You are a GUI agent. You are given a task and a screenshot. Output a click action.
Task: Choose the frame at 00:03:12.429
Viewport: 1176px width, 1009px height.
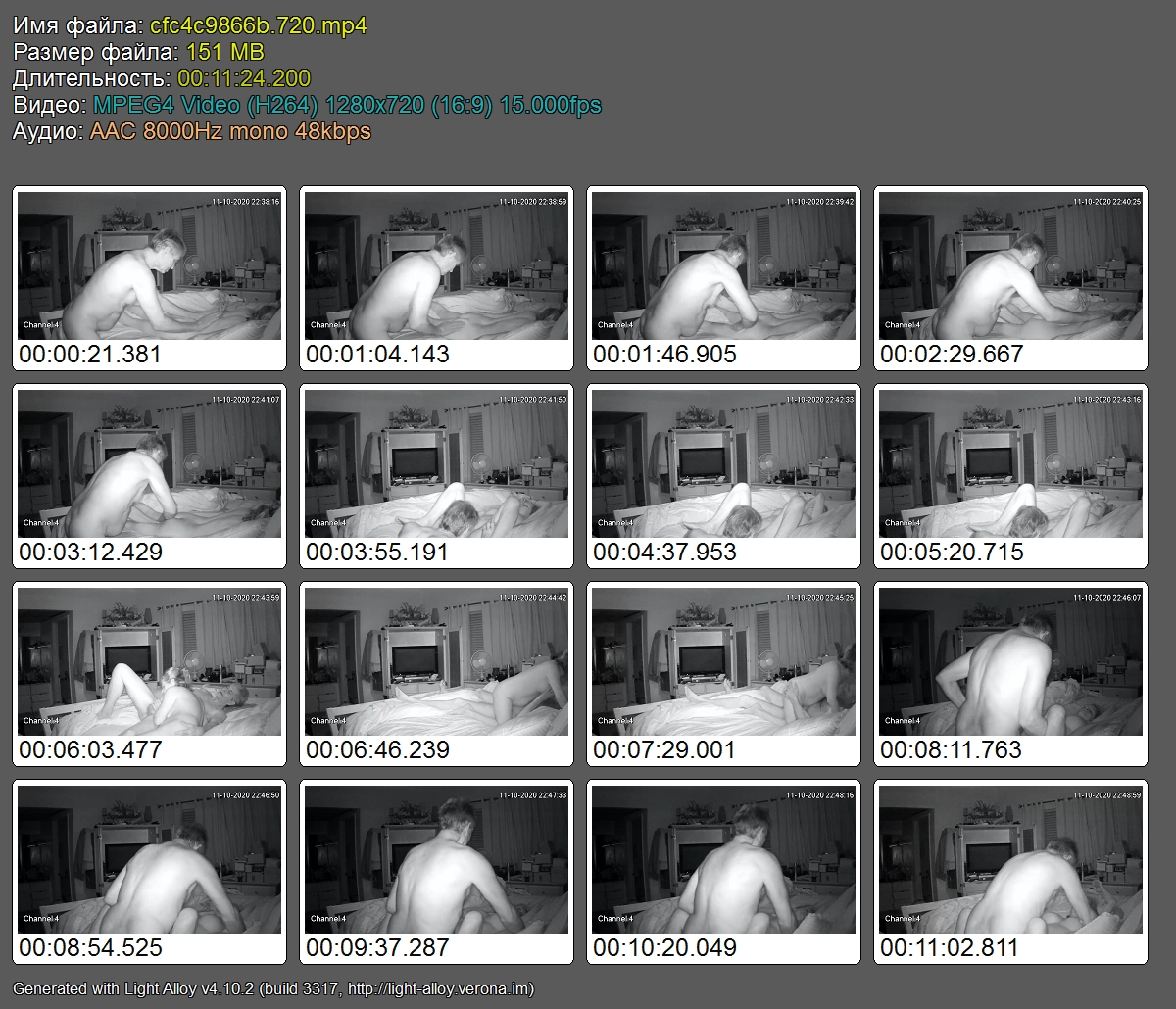tap(149, 463)
